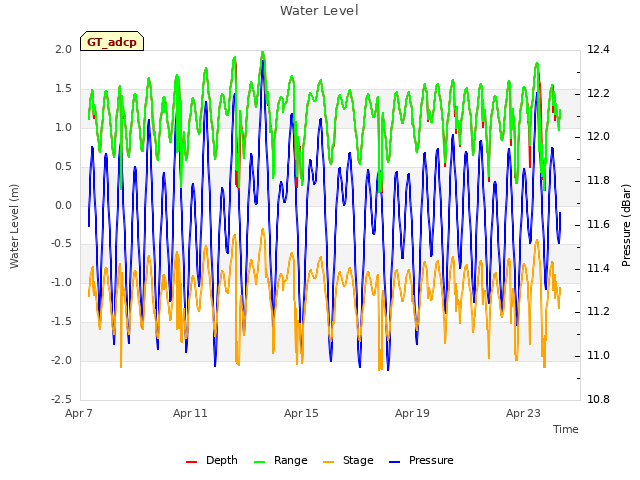Click the -2.0 left axis value
This screenshot has height=480, width=640.
point(62,360)
